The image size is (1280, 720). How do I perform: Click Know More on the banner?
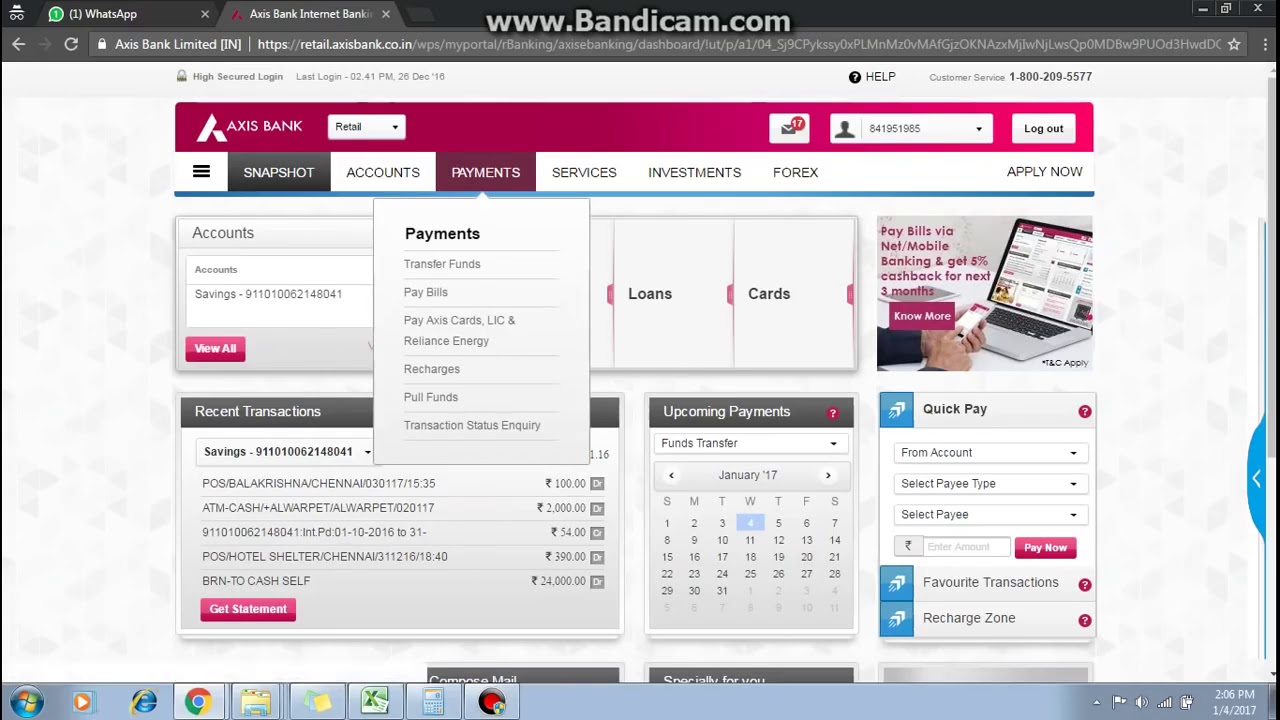pos(922,316)
